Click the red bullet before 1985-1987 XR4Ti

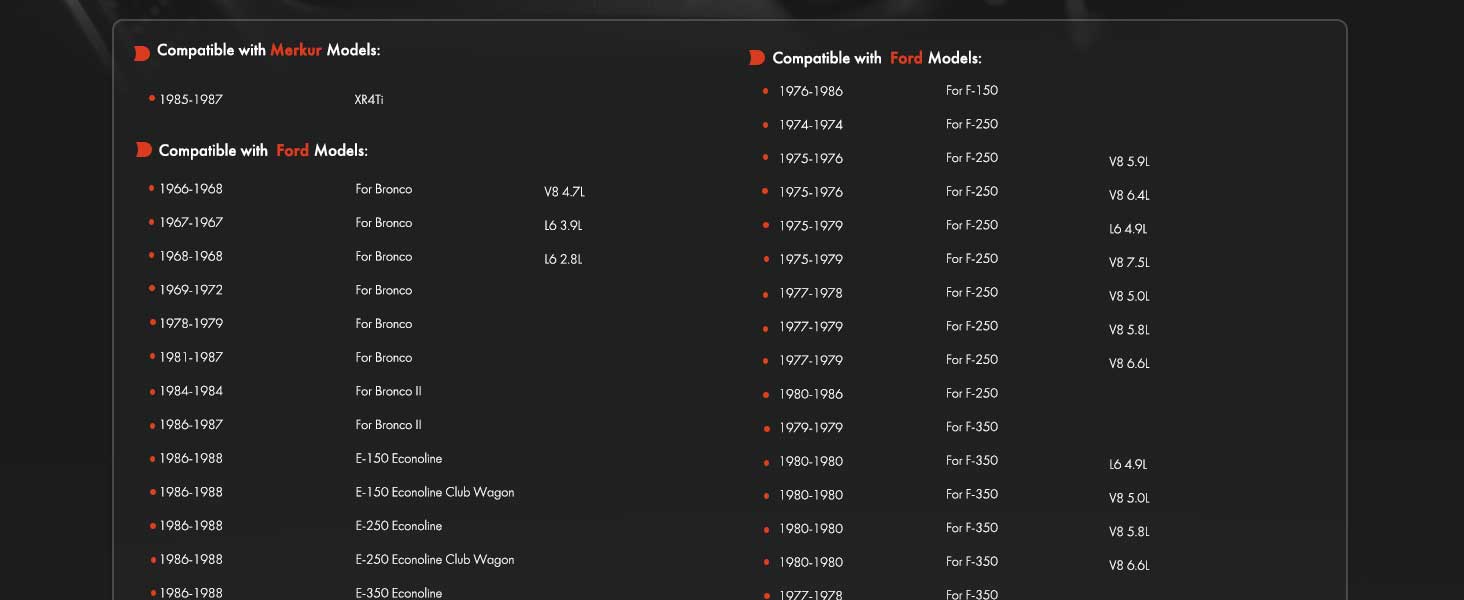click(152, 99)
